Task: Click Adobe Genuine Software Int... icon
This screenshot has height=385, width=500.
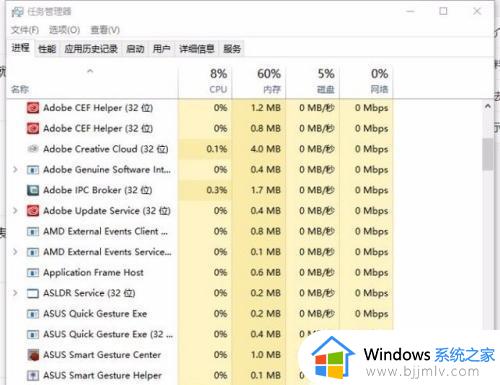Action: coord(33,170)
